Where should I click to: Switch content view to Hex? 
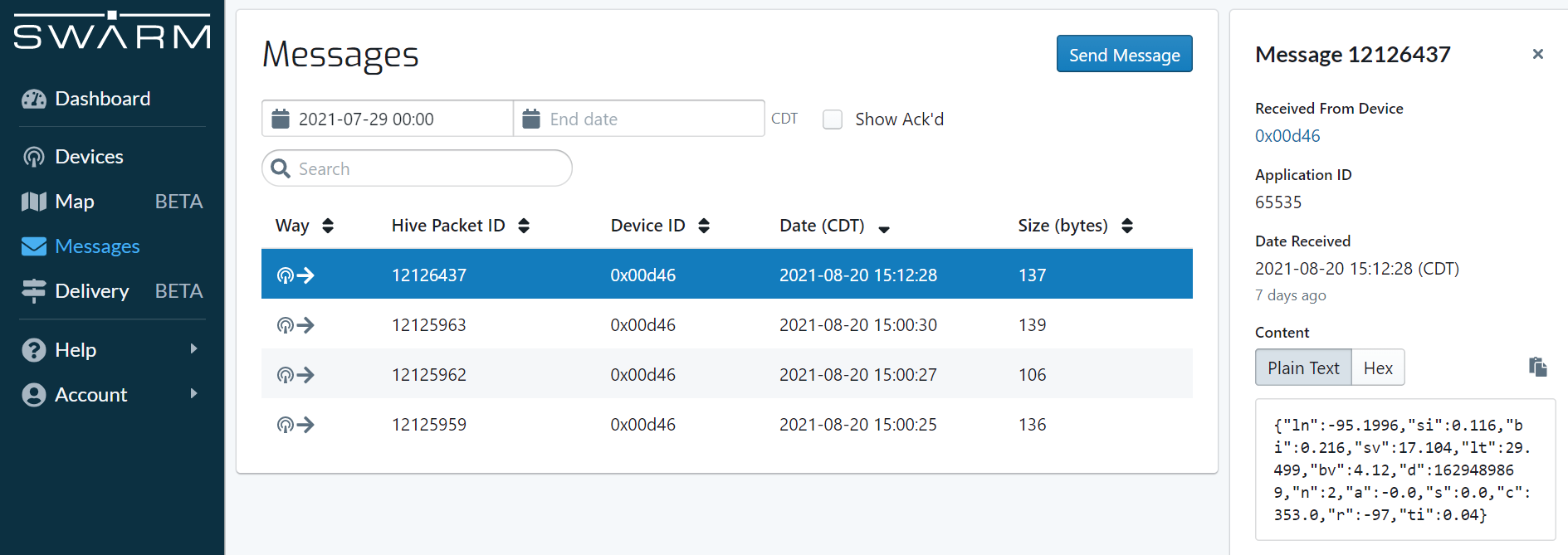1378,368
